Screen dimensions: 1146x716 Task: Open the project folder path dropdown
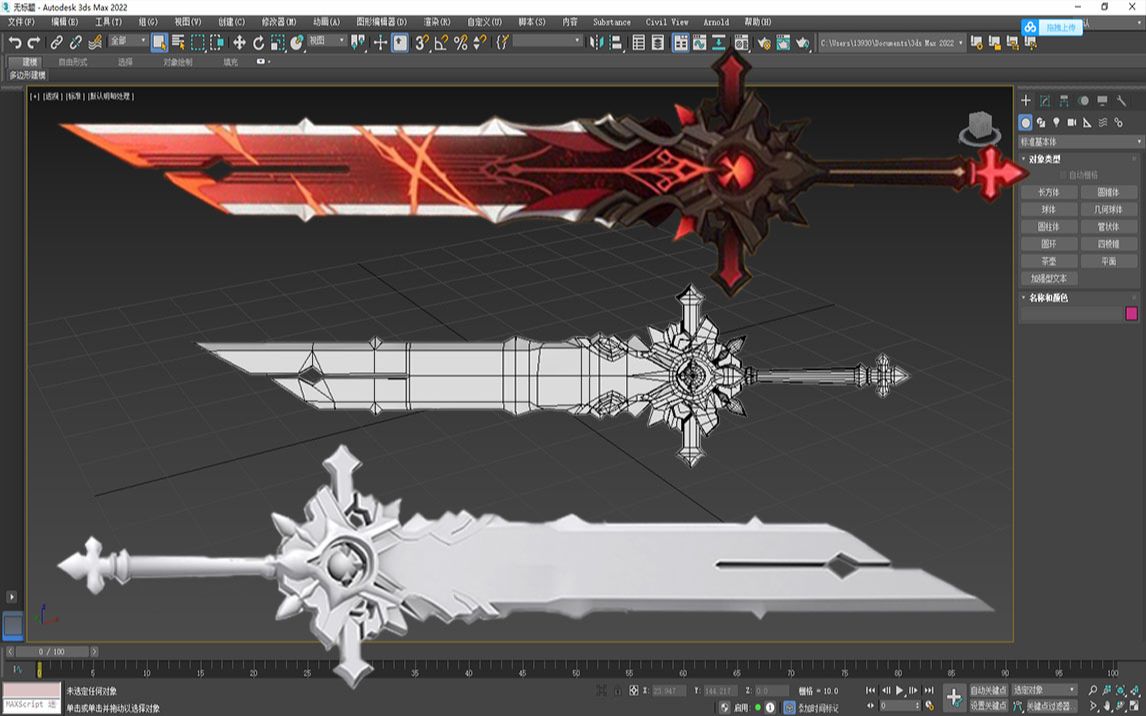[891, 43]
